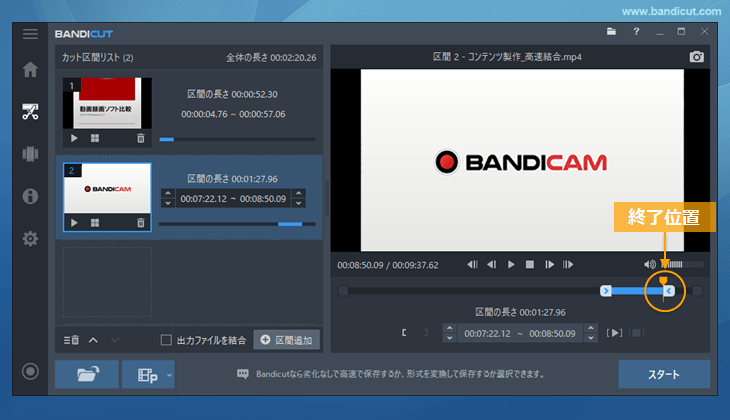Open the Join mode sidebar icon
Screen dimensions: 730x420
[x=30, y=153]
